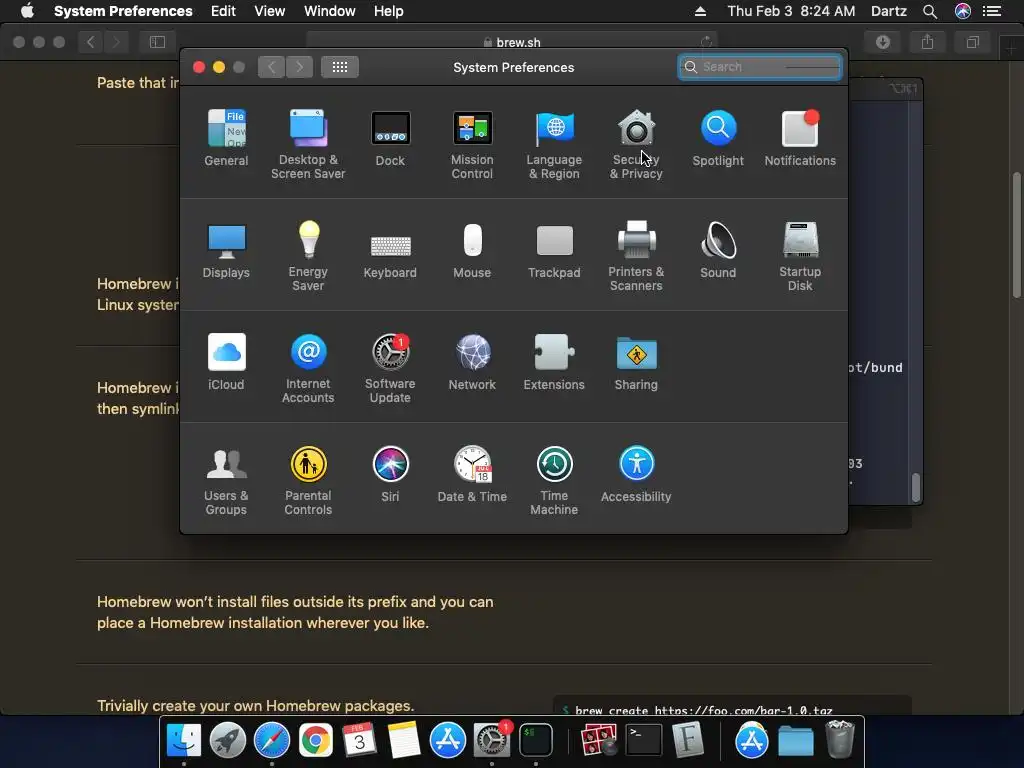Open iCloud preferences pane
1024x768 pixels.
pos(226,362)
